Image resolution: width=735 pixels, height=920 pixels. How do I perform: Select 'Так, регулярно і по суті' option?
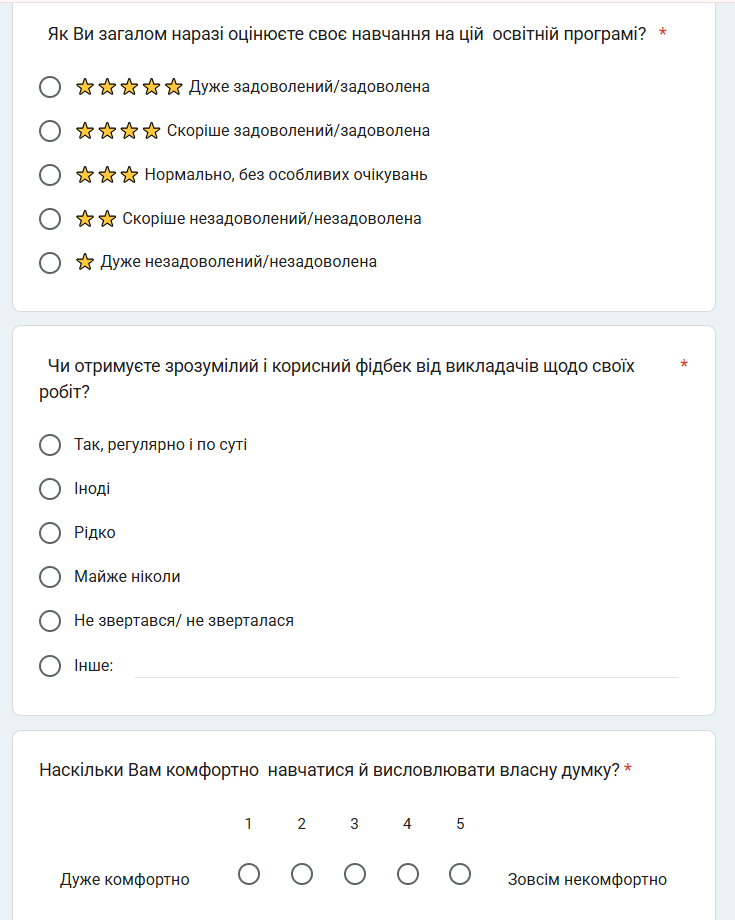[50, 445]
